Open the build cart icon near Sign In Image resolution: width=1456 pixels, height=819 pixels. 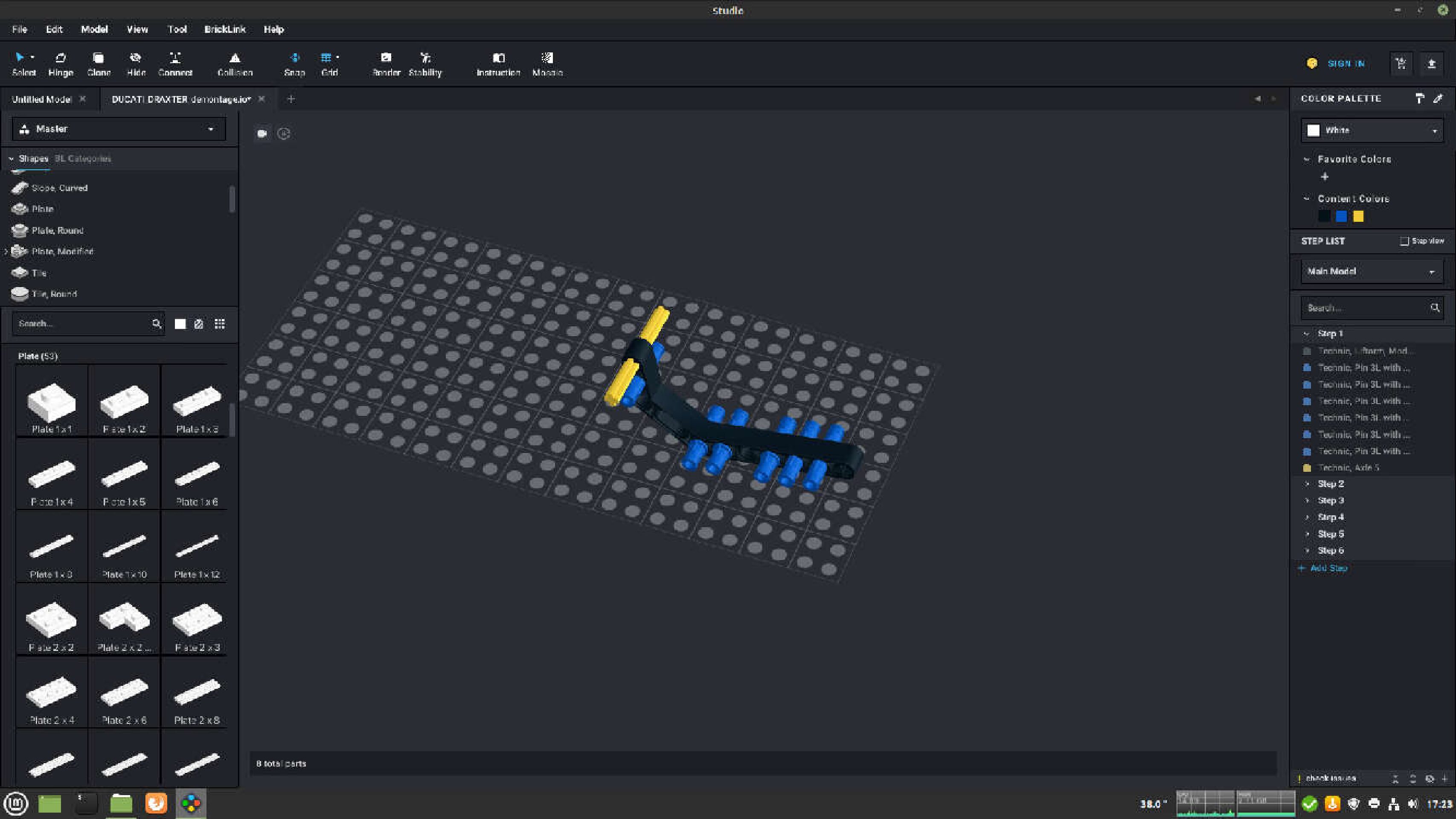pyautogui.click(x=1401, y=63)
